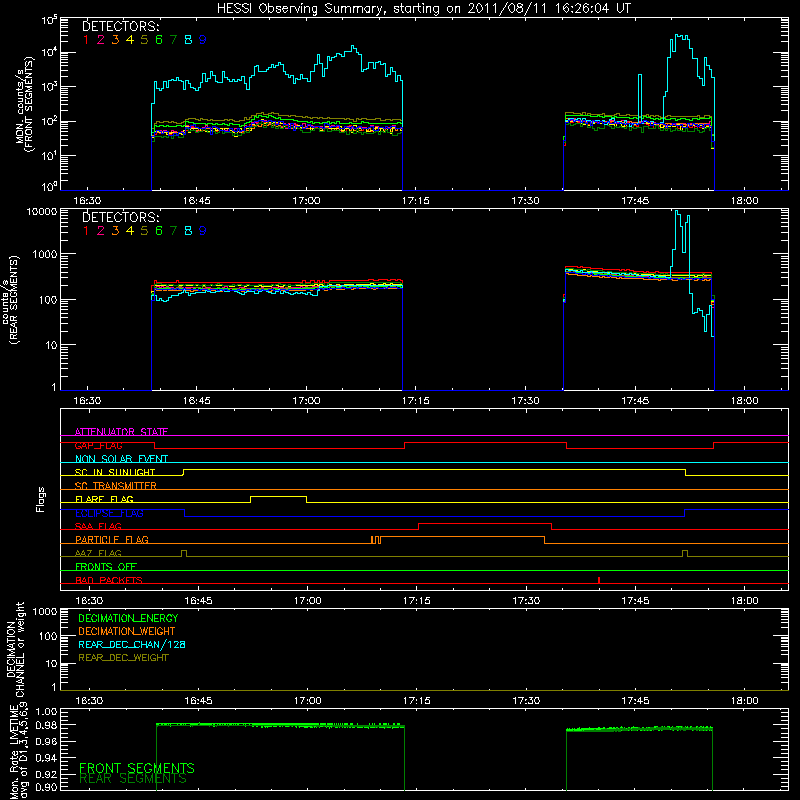
Task: Select the SC_TRANSMITTER flag label
Action: point(115,486)
